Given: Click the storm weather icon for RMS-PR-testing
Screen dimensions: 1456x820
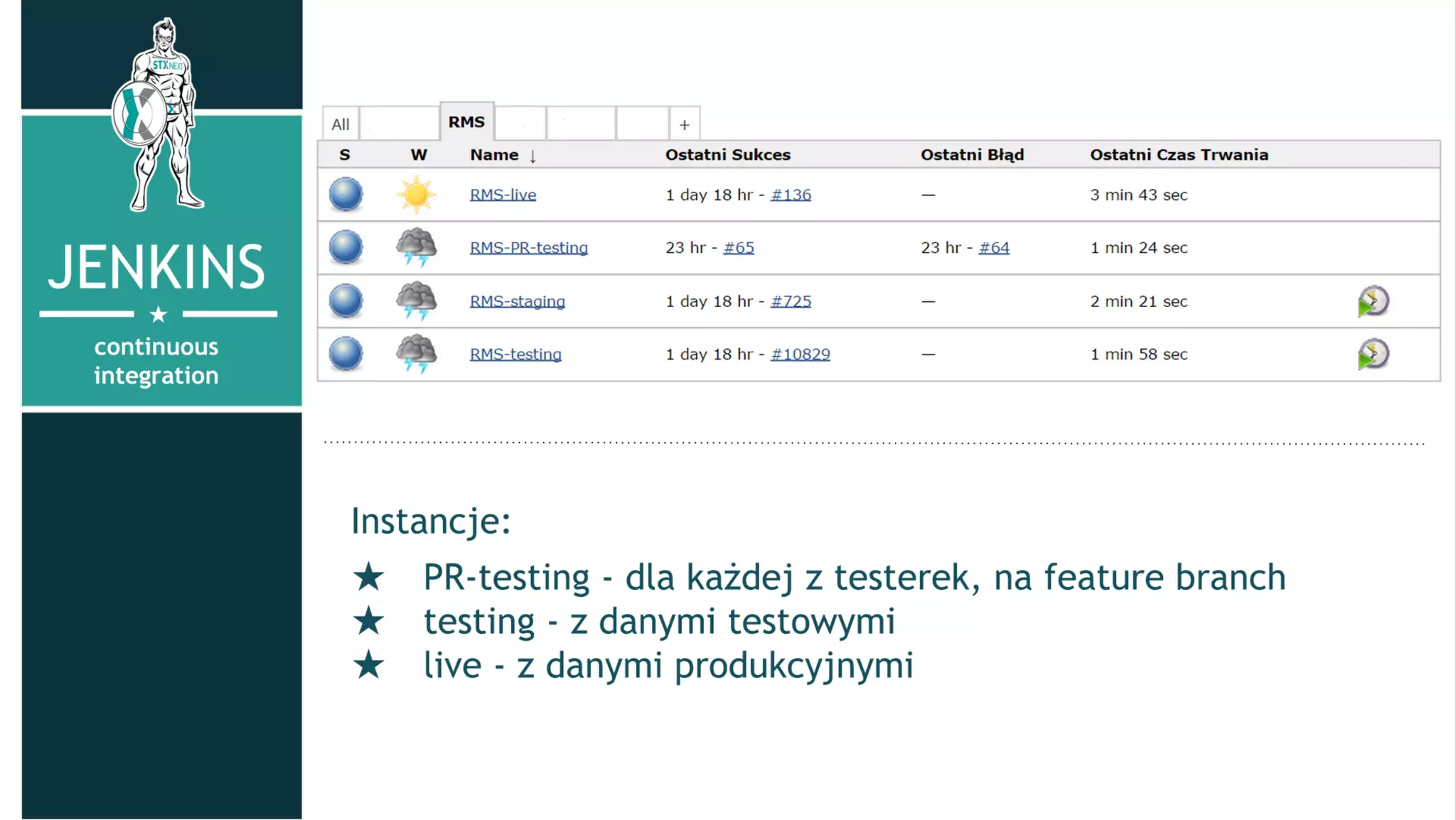Looking at the screenshot, I should pos(417,247).
